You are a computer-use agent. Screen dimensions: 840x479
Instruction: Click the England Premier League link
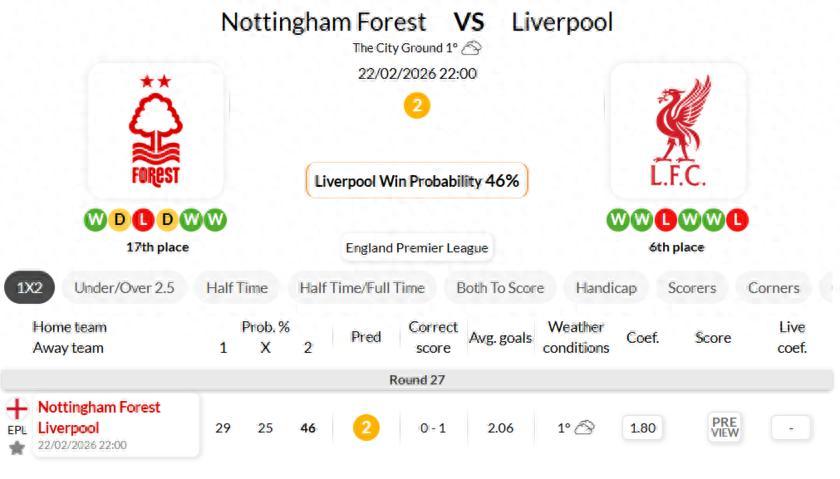pyautogui.click(x=417, y=248)
